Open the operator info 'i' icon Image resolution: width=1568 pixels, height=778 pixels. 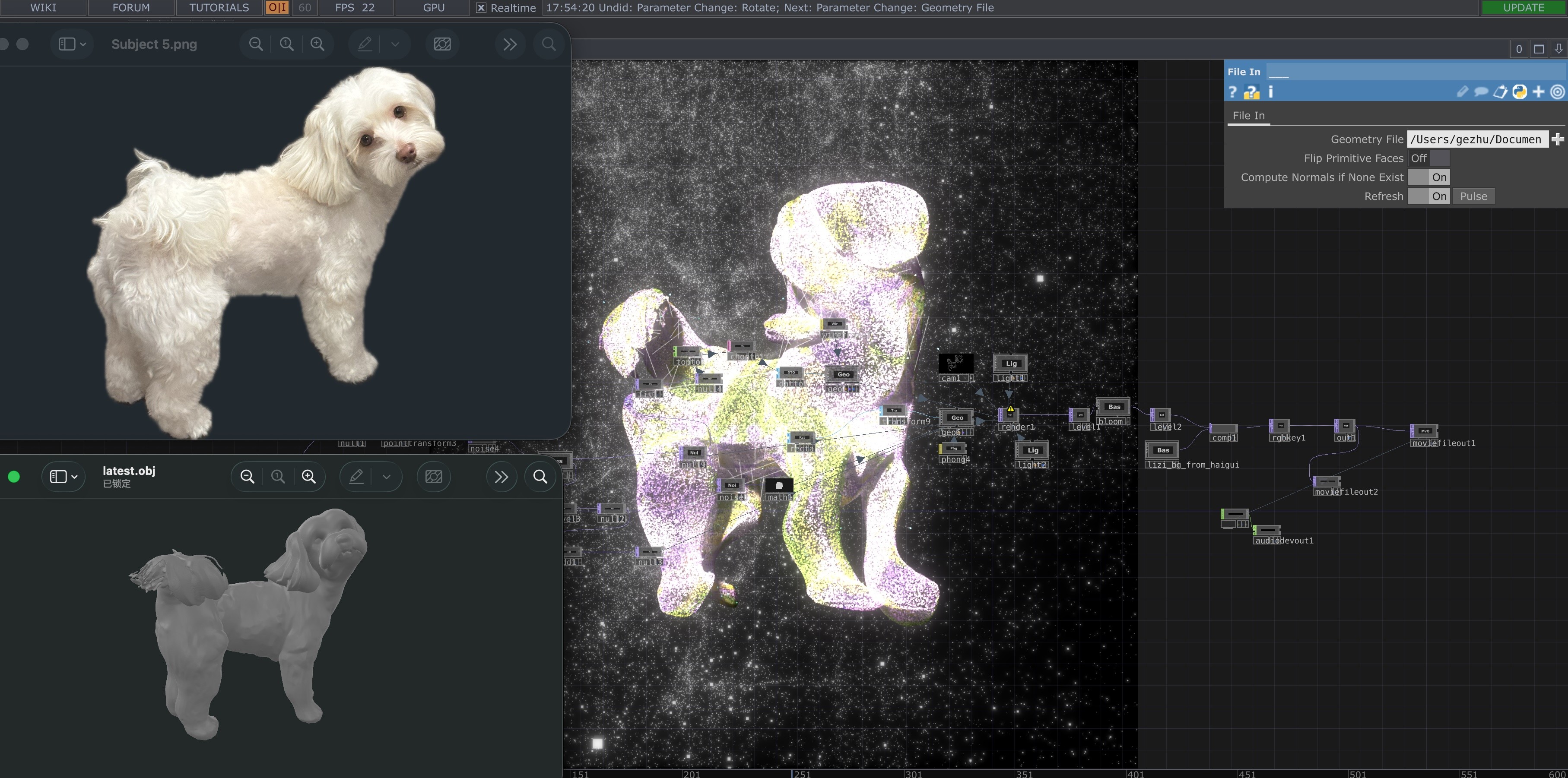coord(1270,92)
